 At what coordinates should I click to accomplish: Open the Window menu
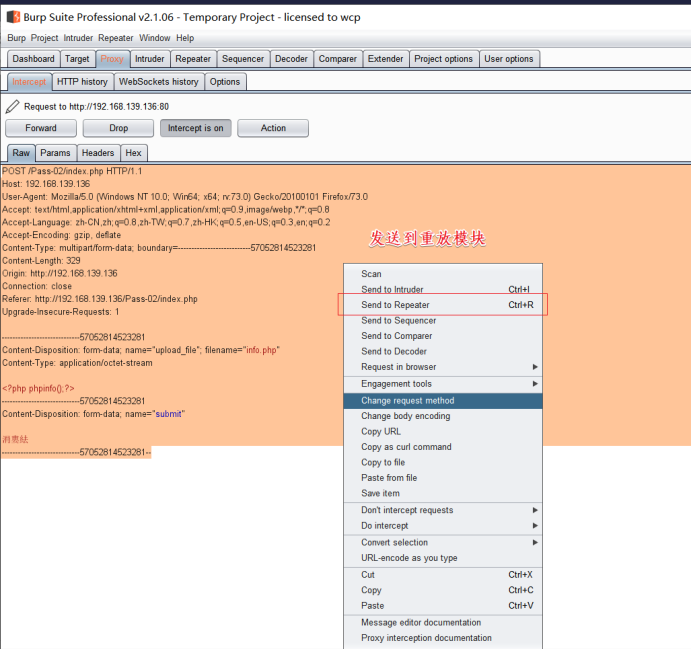[x=154, y=38]
